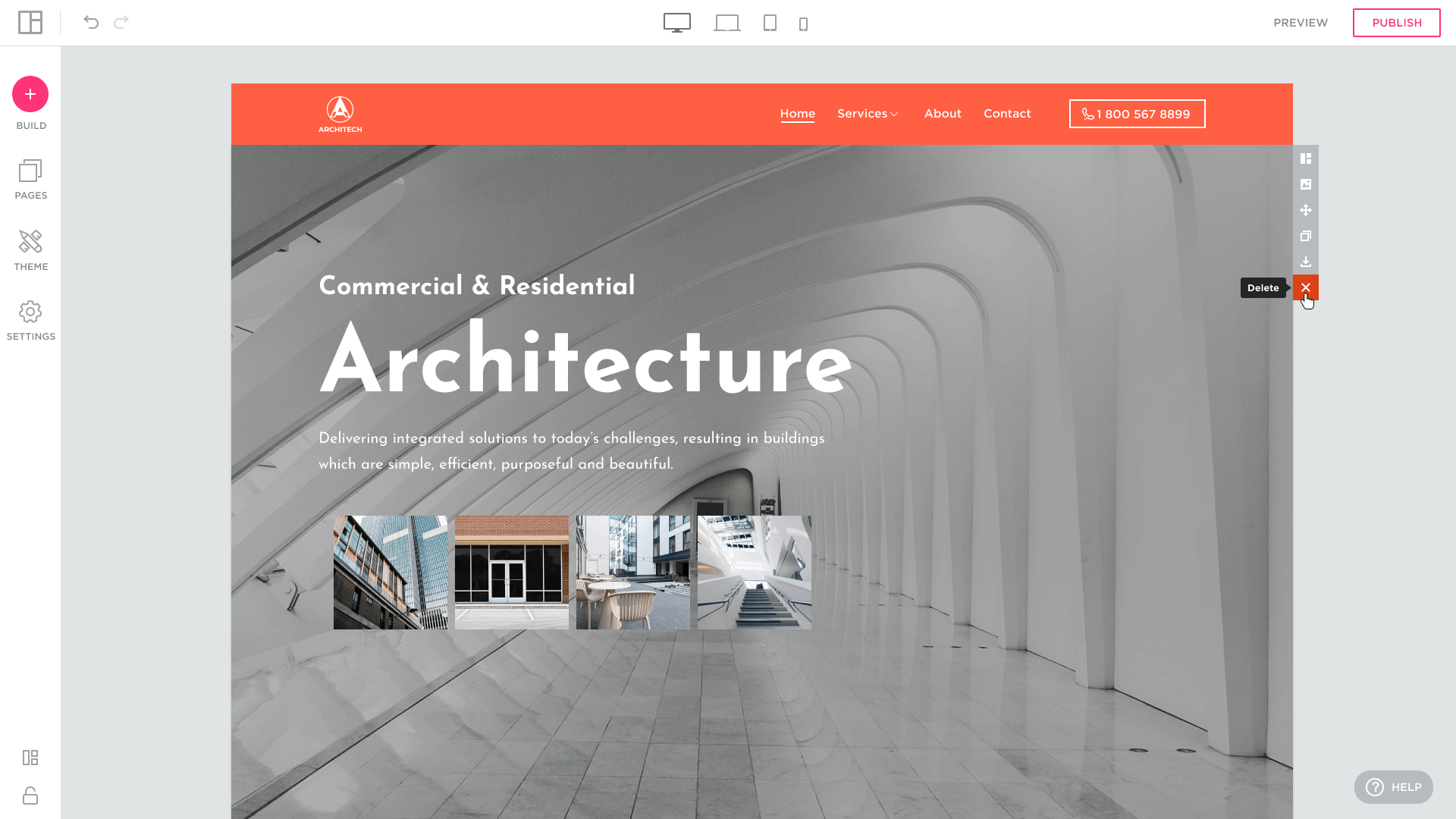1456x819 pixels.
Task: Switch to the laptop view
Action: pyautogui.click(x=726, y=23)
